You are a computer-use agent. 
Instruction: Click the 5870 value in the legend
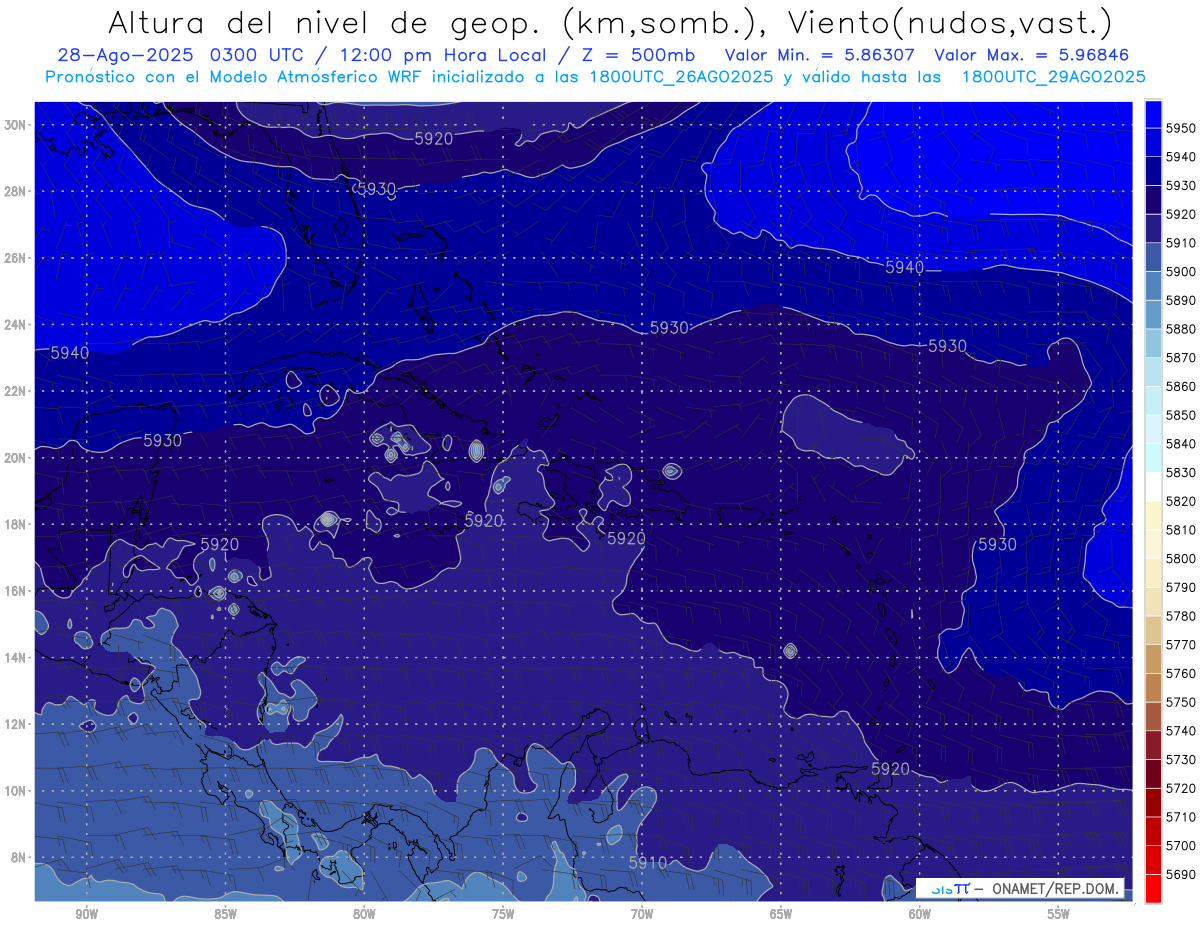coord(1181,357)
